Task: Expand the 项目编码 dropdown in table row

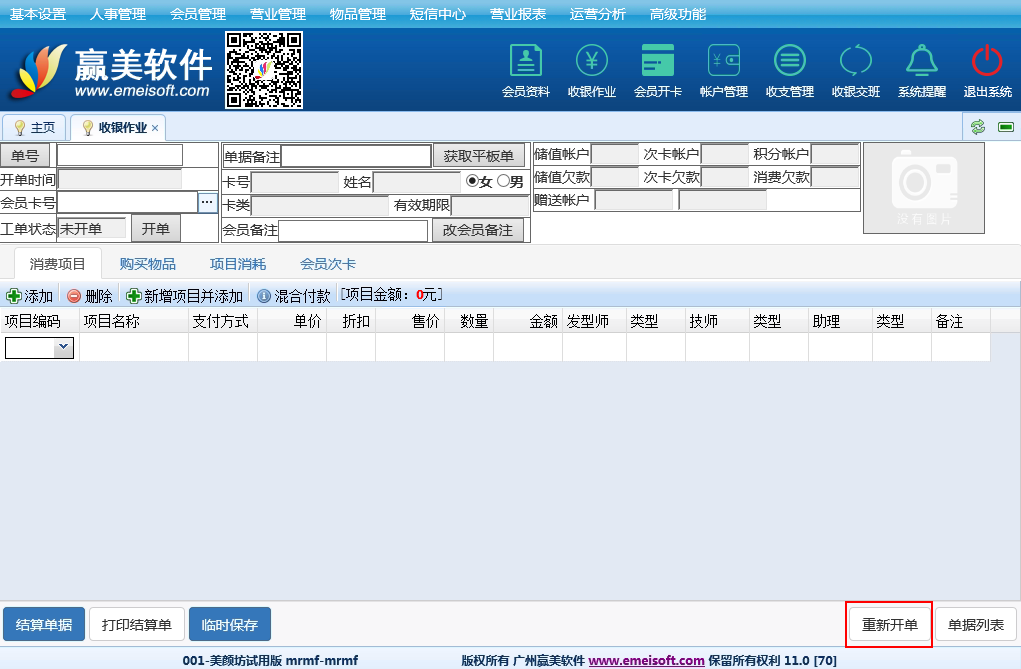Action: coord(63,347)
